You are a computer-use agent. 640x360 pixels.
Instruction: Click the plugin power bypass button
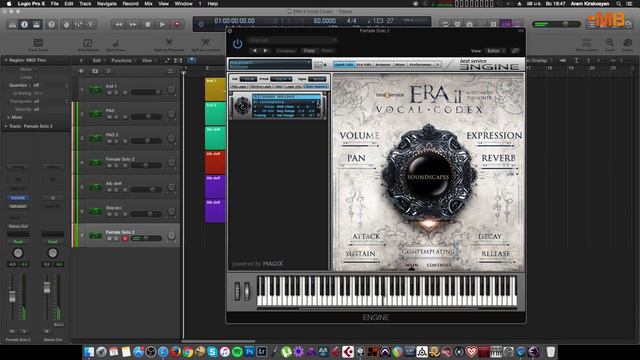(238, 44)
